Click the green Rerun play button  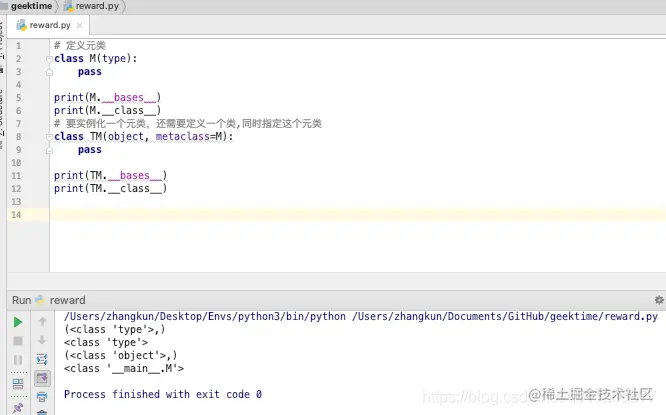(x=18, y=322)
